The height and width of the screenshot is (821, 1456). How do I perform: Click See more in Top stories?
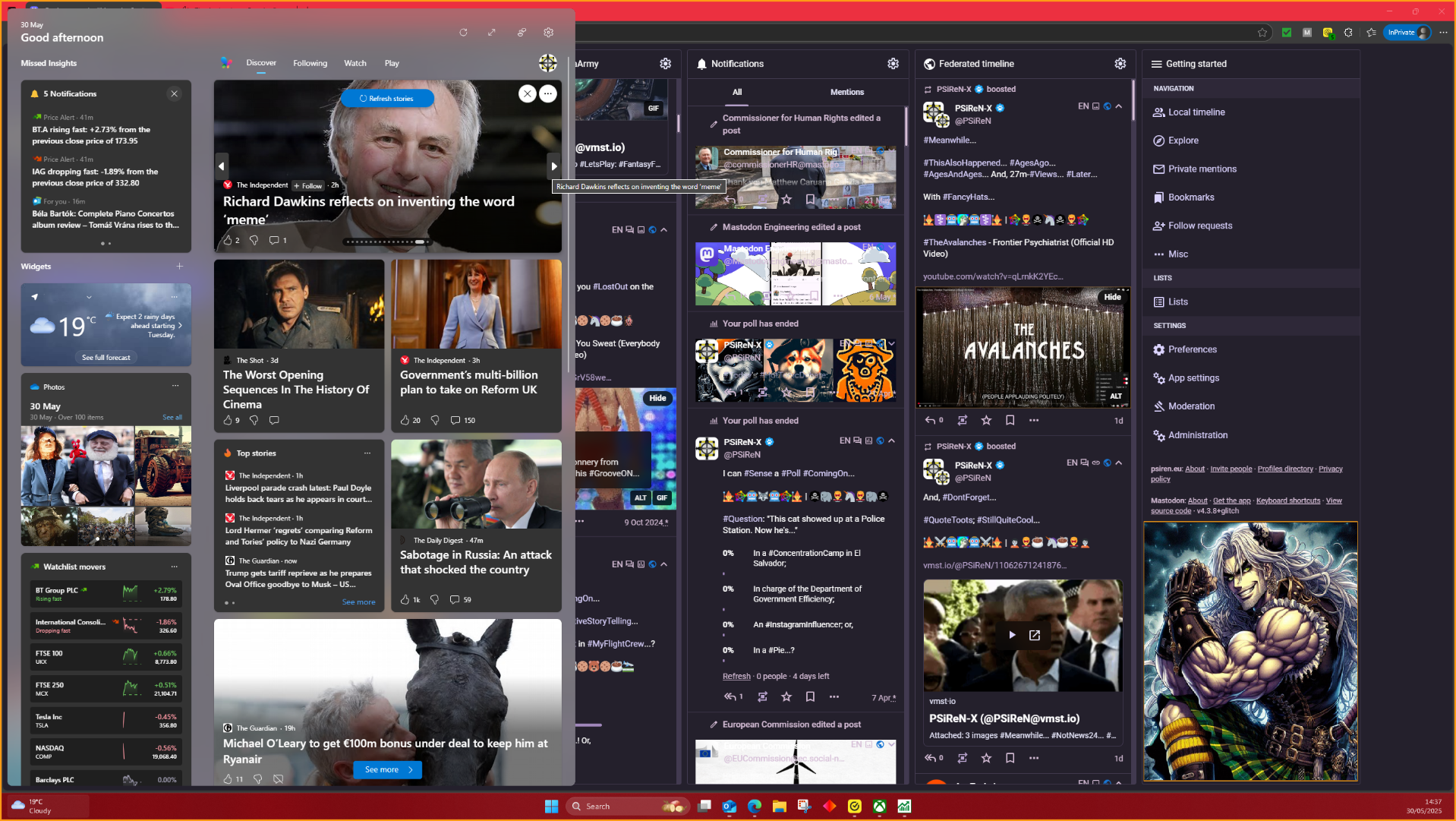[358, 602]
